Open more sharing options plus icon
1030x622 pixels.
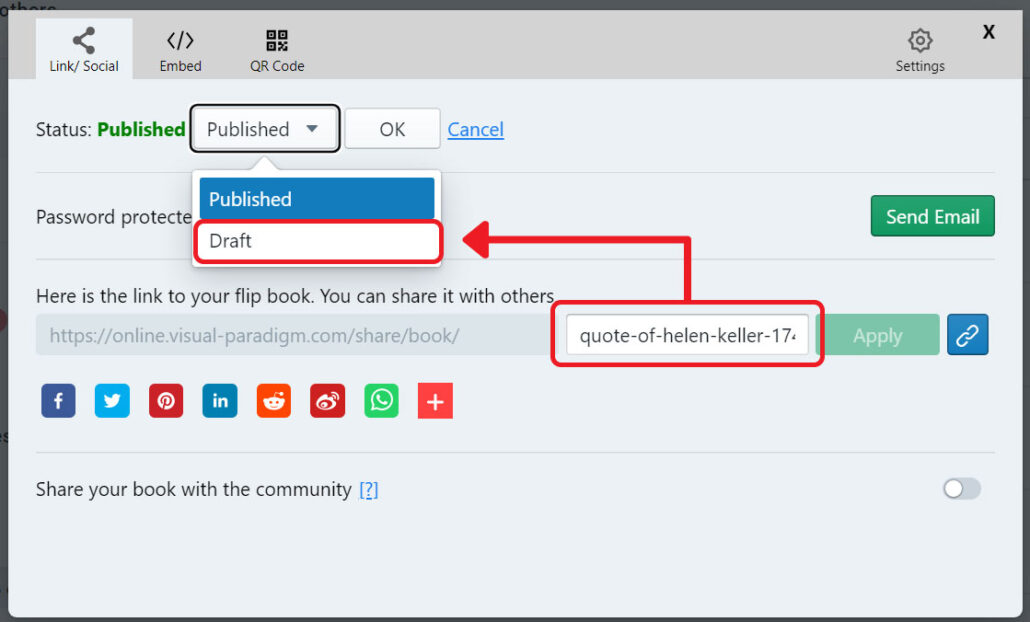[x=435, y=401]
